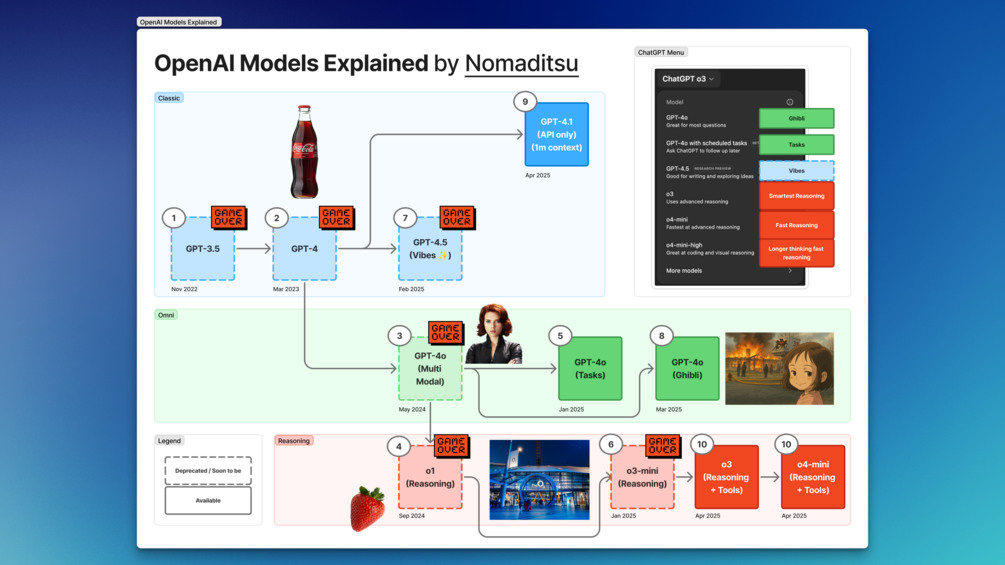
Task: Select the o3-mini (Reasoning) node
Action: coord(642,477)
